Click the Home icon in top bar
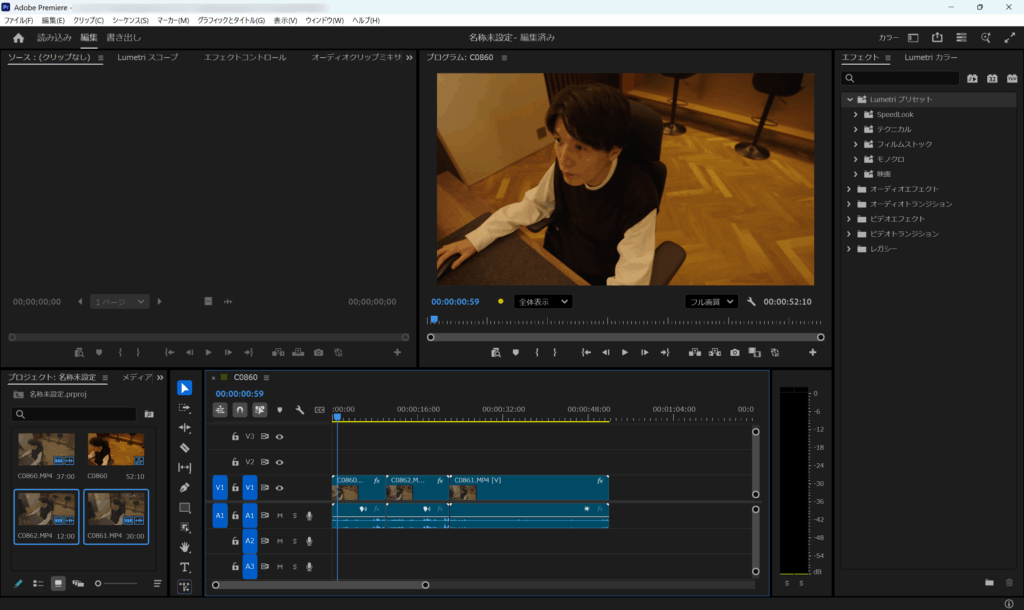 click(18, 38)
